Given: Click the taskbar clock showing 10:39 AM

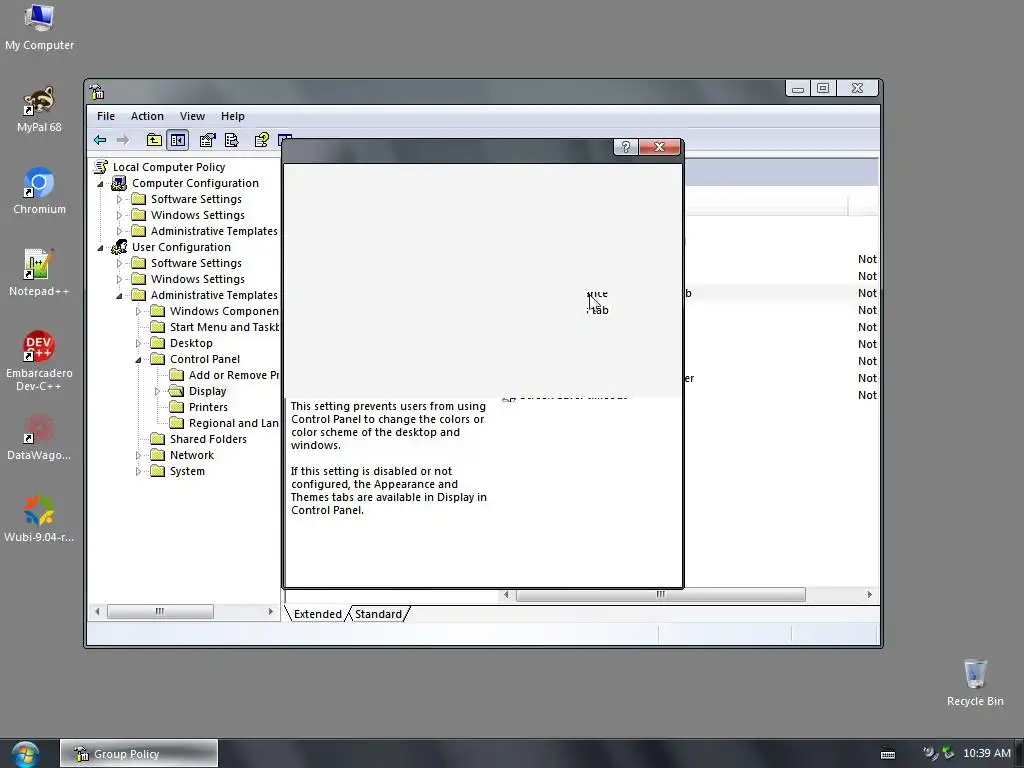Looking at the screenshot, I should 986,754.
